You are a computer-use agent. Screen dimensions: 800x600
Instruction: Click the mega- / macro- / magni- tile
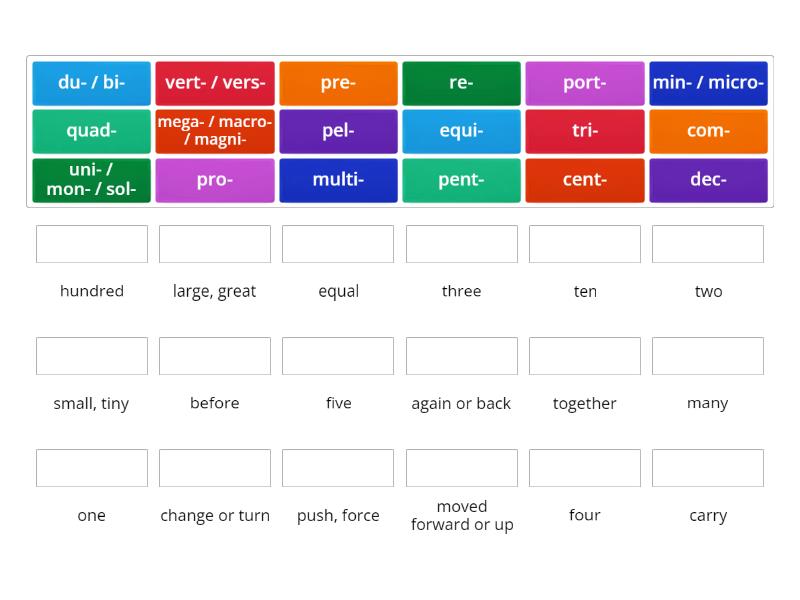pos(214,131)
